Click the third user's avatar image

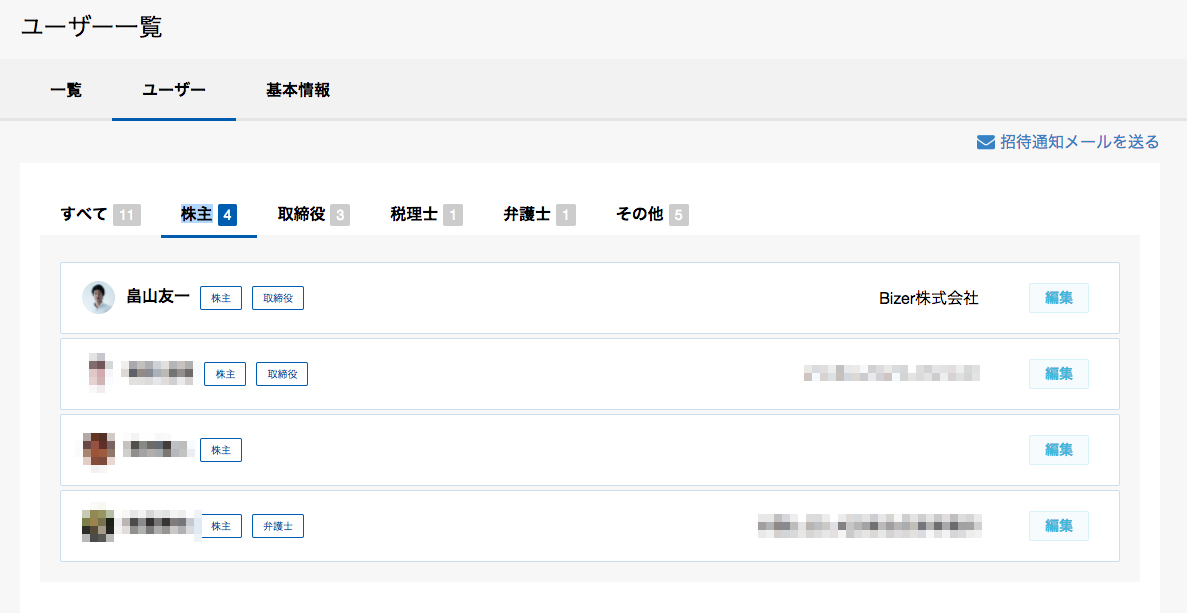tap(98, 450)
